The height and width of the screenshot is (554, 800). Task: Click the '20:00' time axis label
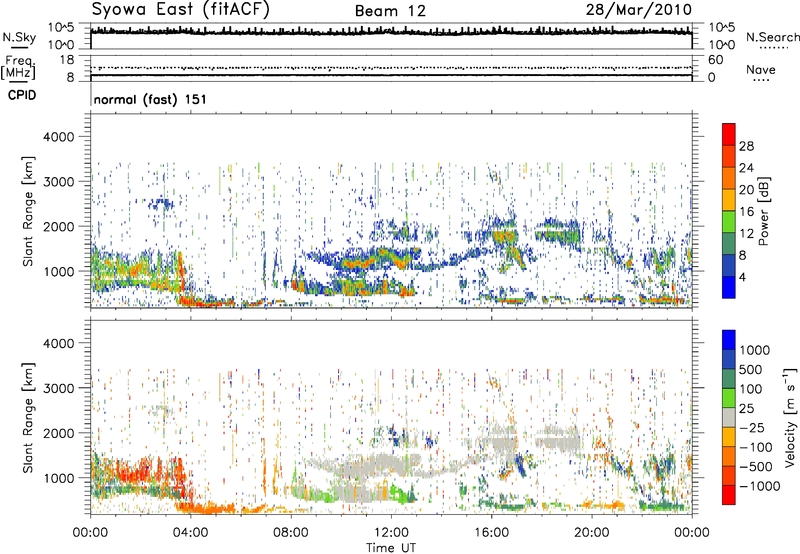pos(592,533)
